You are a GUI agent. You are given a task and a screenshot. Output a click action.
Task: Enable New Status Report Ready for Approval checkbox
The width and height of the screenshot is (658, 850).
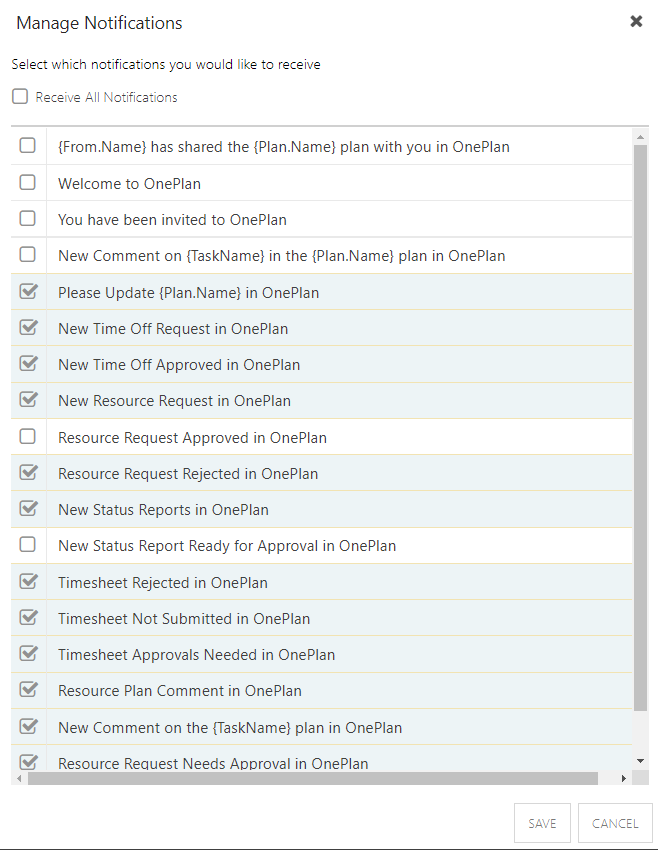point(28,544)
